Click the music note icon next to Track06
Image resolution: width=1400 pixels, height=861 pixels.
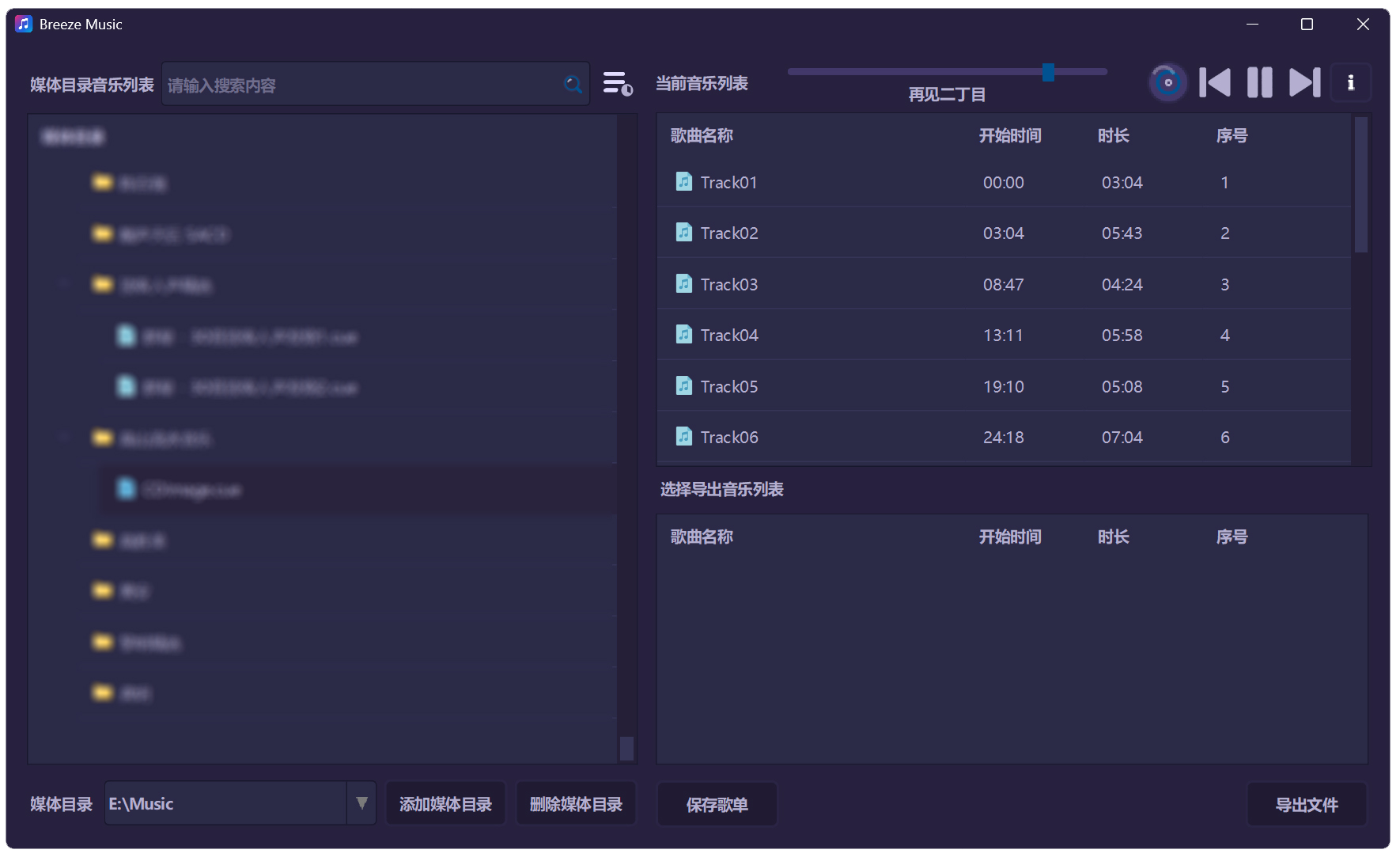[x=683, y=436]
